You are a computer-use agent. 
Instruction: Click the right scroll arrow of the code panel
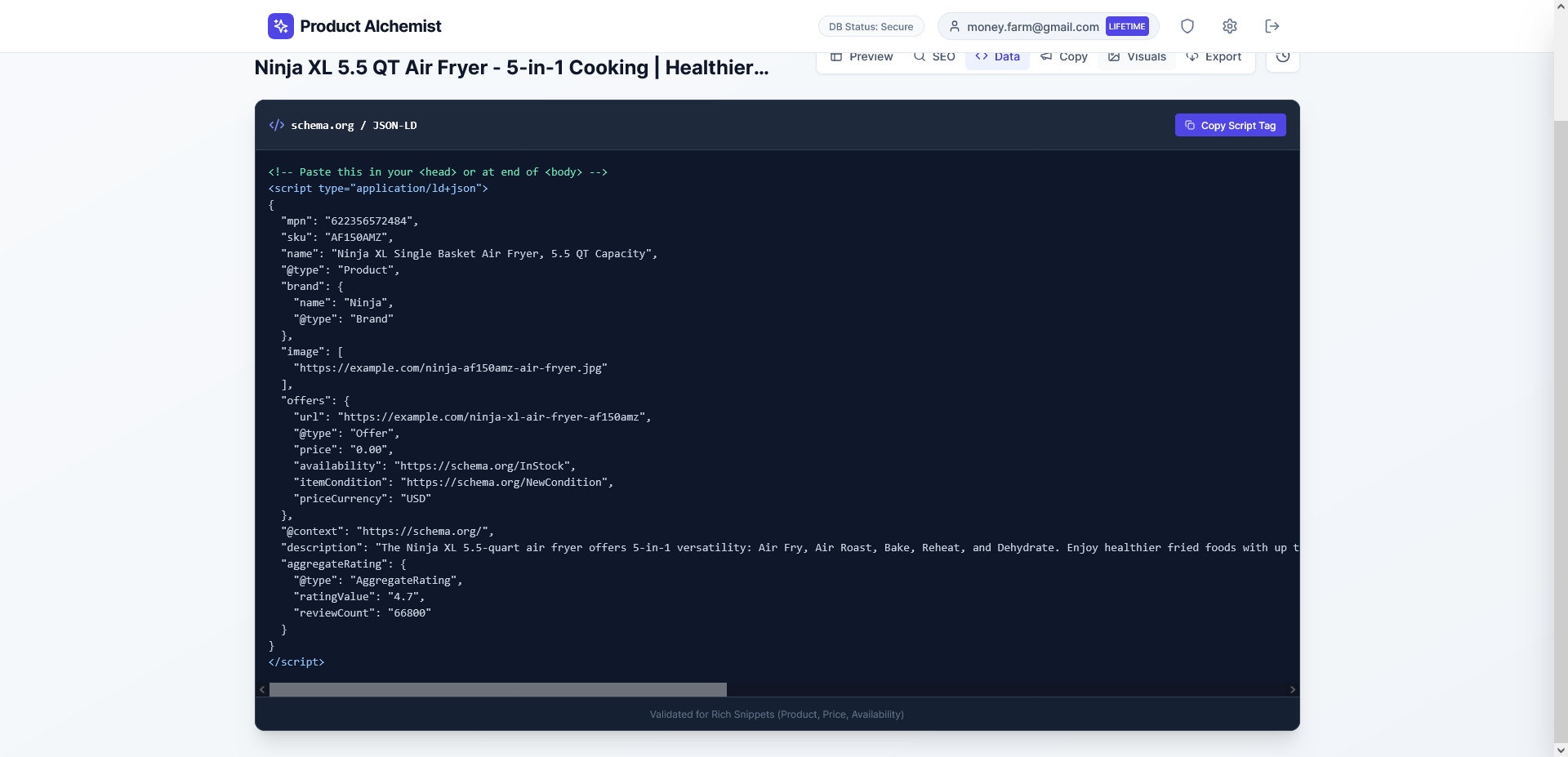click(1292, 688)
